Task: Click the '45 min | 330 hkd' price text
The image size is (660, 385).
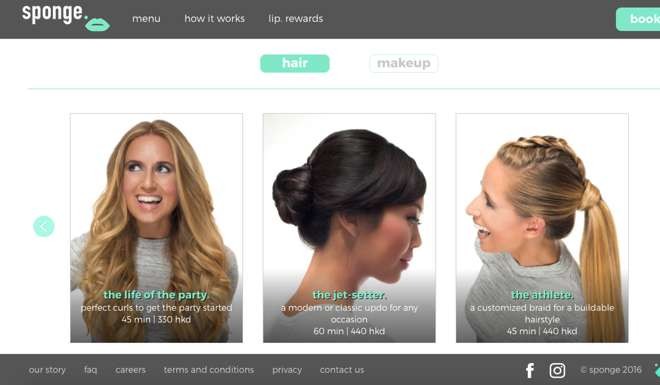Action: [x=156, y=319]
